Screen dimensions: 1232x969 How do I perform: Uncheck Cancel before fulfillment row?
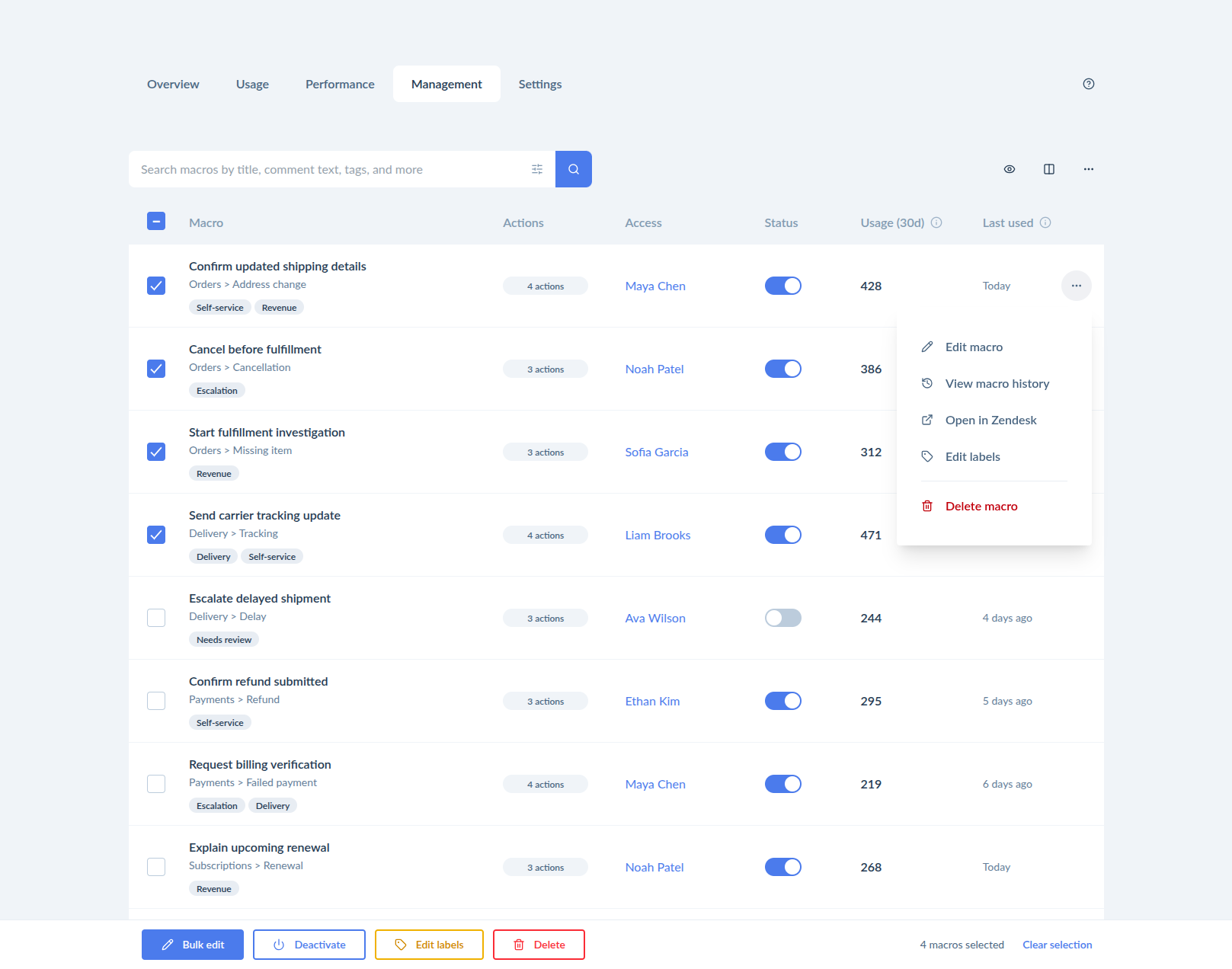pos(156,369)
